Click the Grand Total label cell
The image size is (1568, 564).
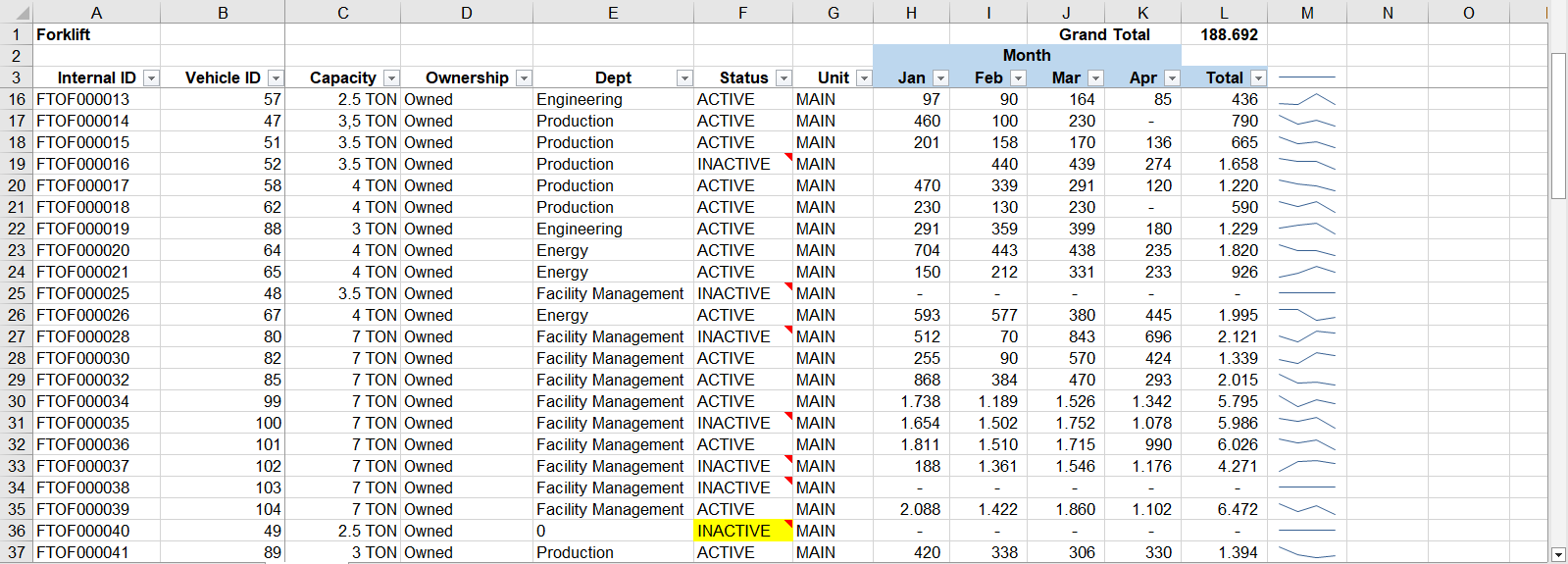click(1104, 34)
